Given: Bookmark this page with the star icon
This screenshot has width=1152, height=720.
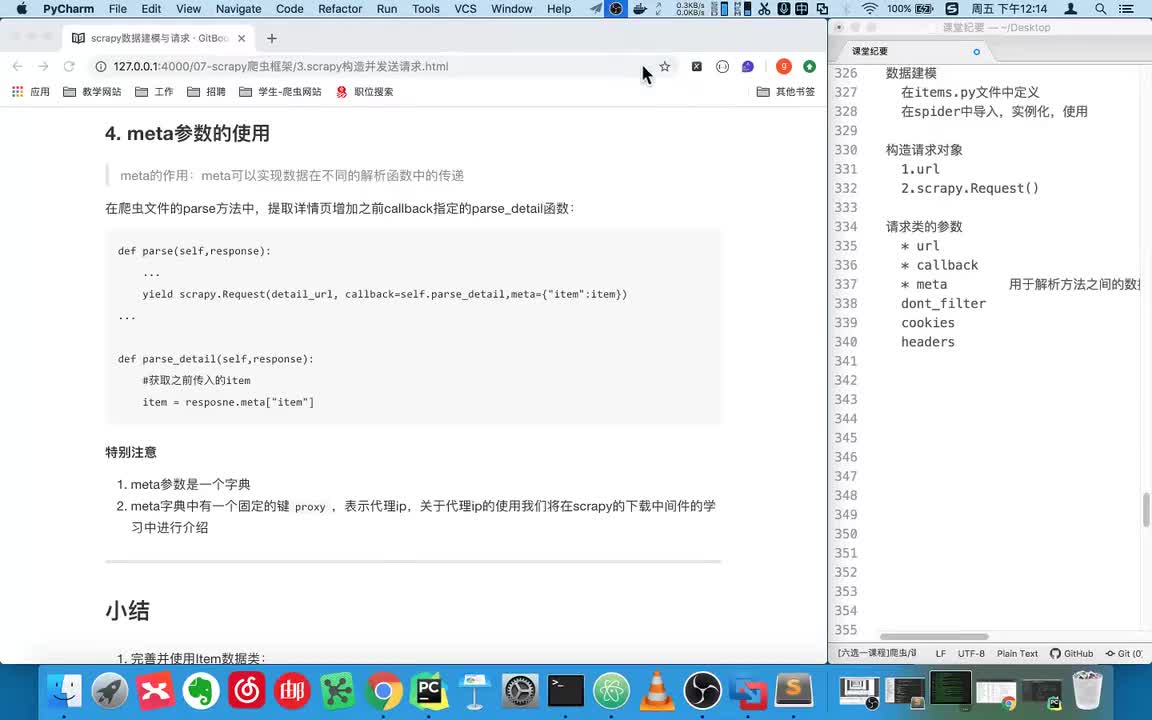Looking at the screenshot, I should click(x=665, y=66).
